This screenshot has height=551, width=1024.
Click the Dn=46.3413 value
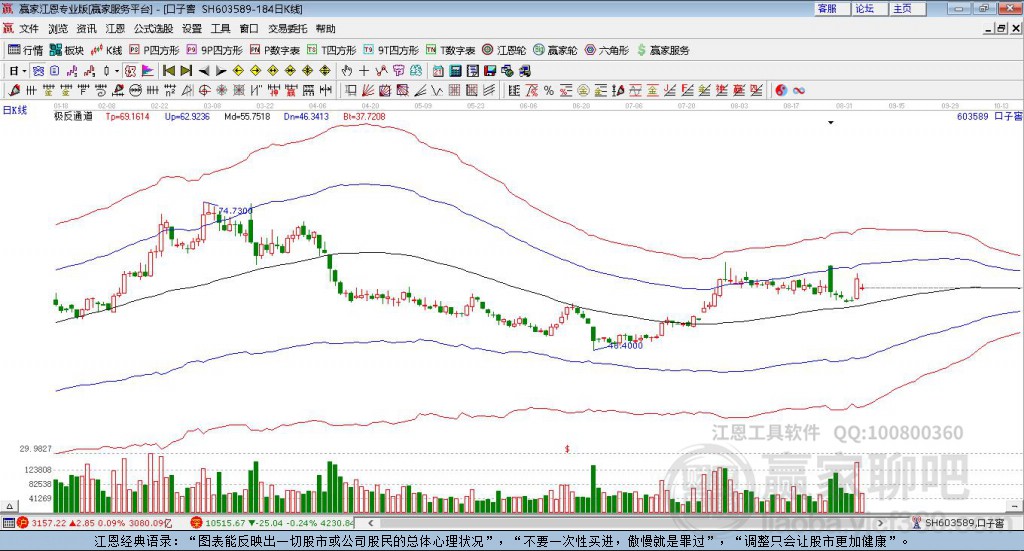click(306, 117)
